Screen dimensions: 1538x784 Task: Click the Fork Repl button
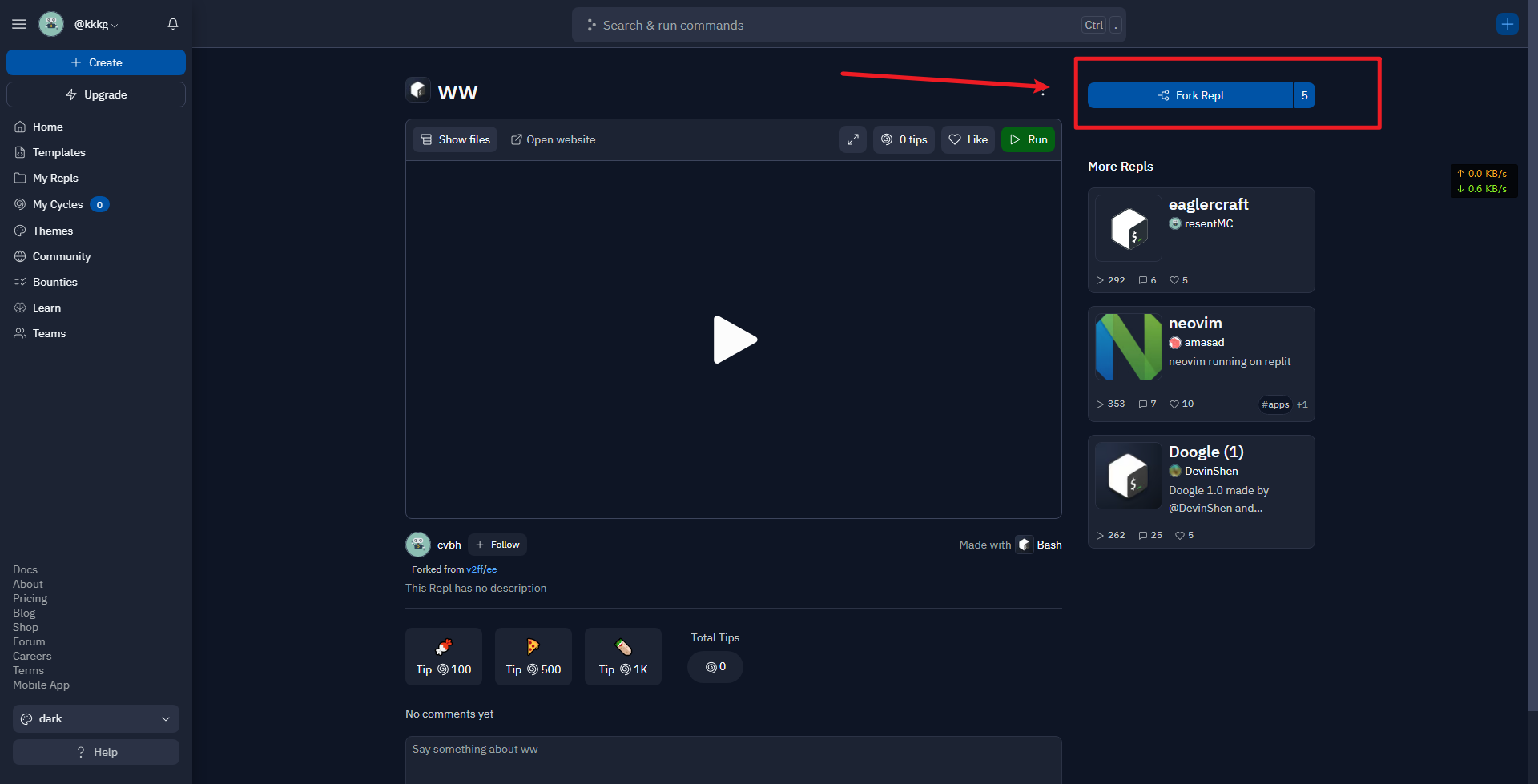coord(1190,95)
